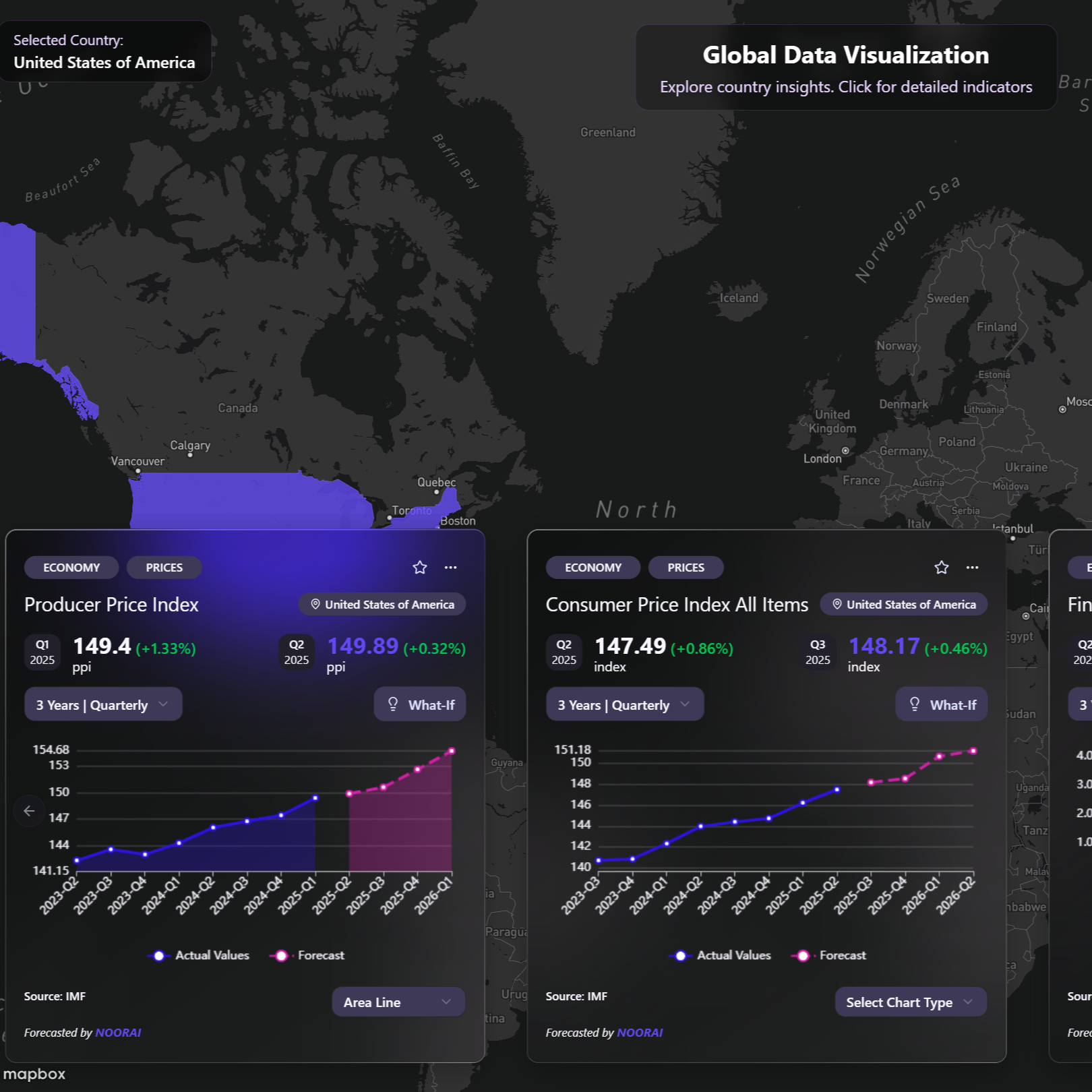Click Norway on the map

(897, 346)
